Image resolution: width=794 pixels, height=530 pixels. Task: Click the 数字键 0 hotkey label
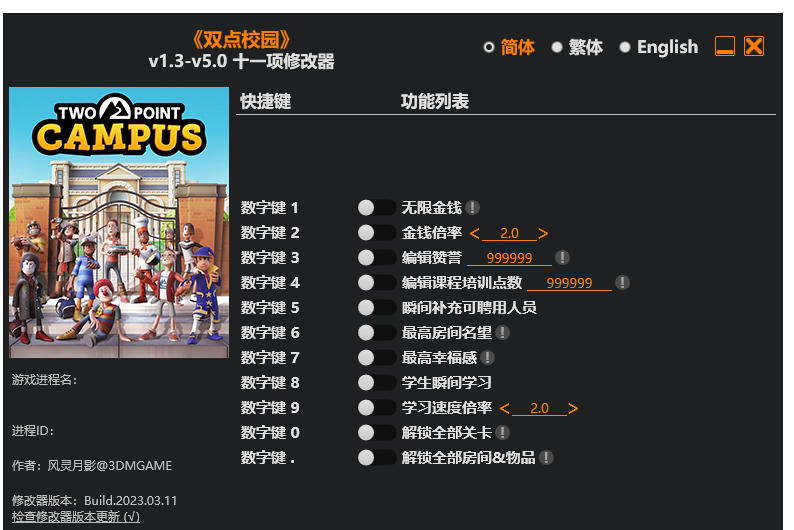[270, 433]
